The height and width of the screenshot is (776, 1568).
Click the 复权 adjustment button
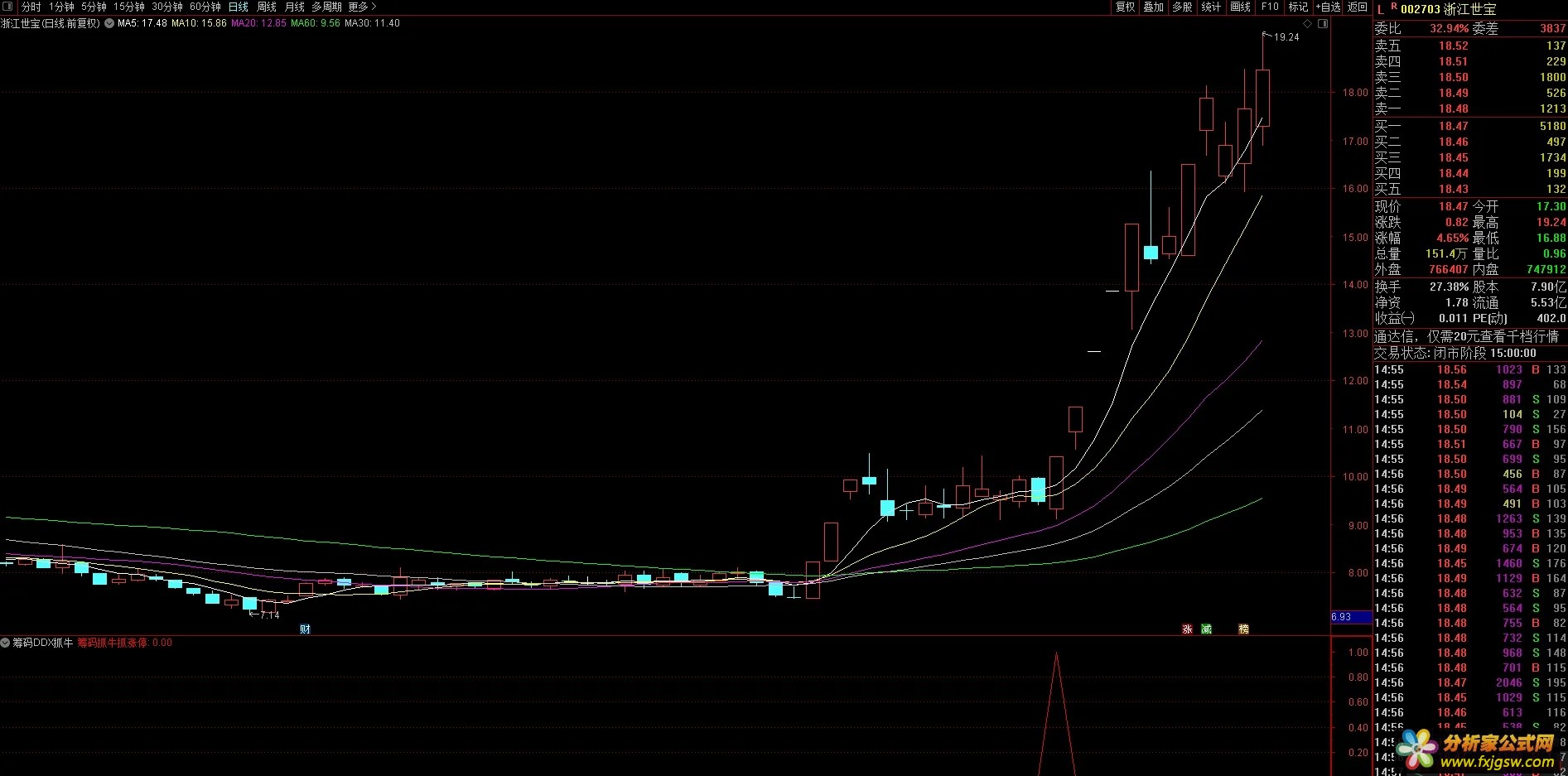[x=1125, y=7]
